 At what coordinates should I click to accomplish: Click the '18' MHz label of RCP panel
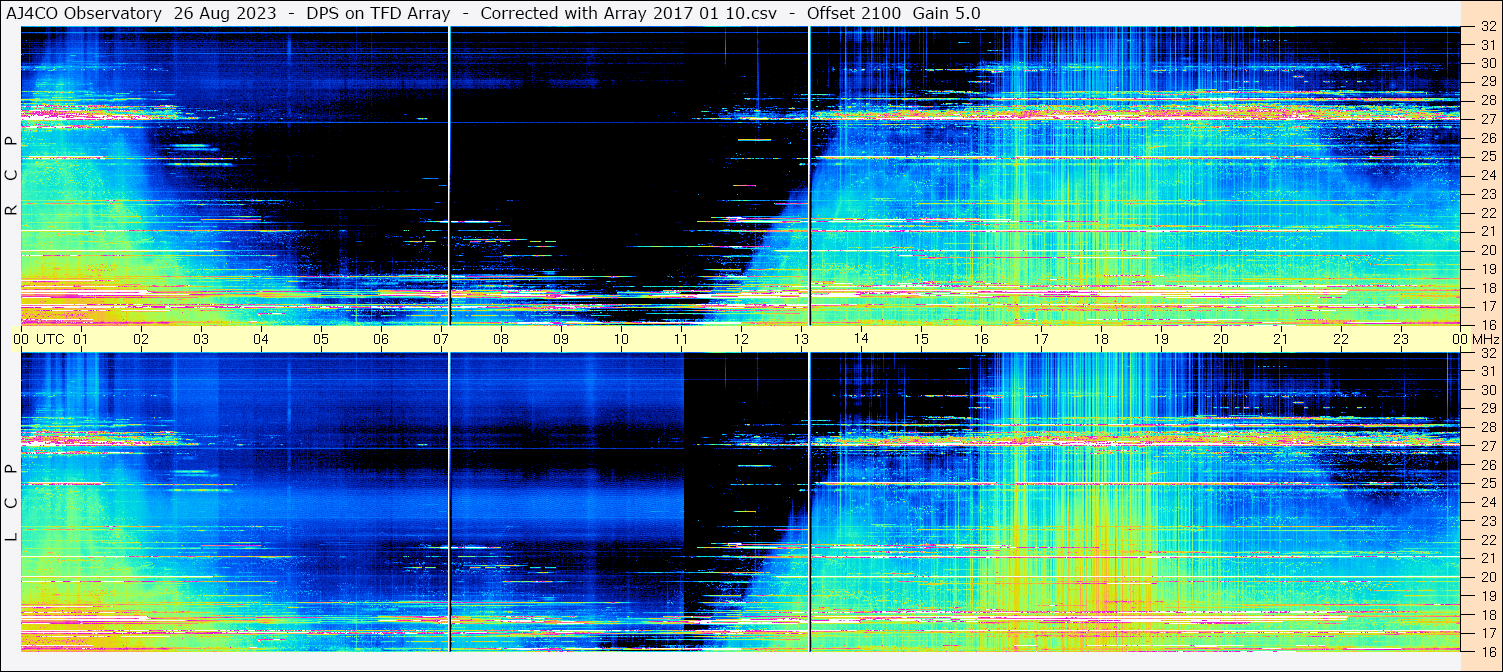1487,288
